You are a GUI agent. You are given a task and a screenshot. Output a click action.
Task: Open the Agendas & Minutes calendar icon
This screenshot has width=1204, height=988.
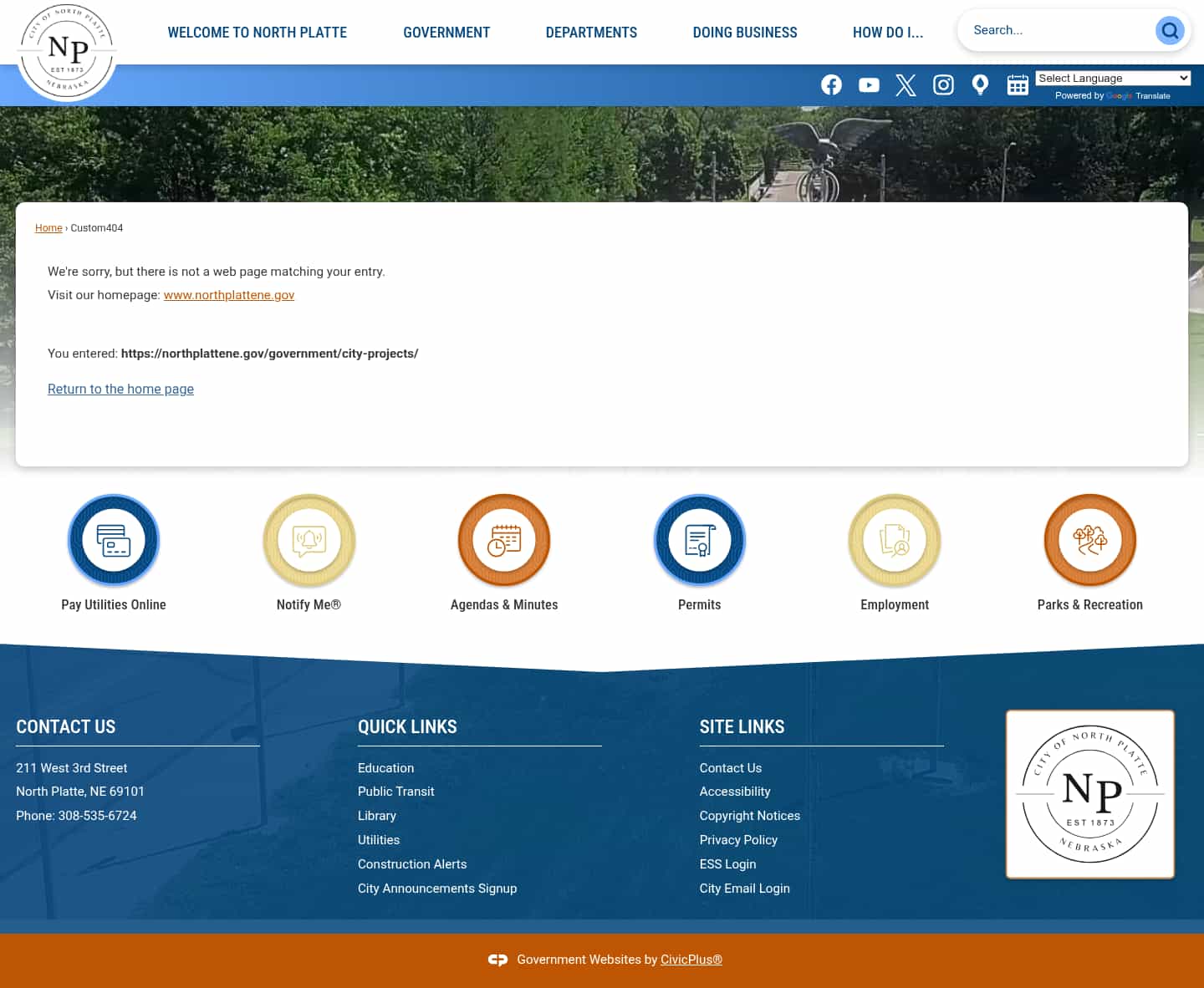pos(504,540)
